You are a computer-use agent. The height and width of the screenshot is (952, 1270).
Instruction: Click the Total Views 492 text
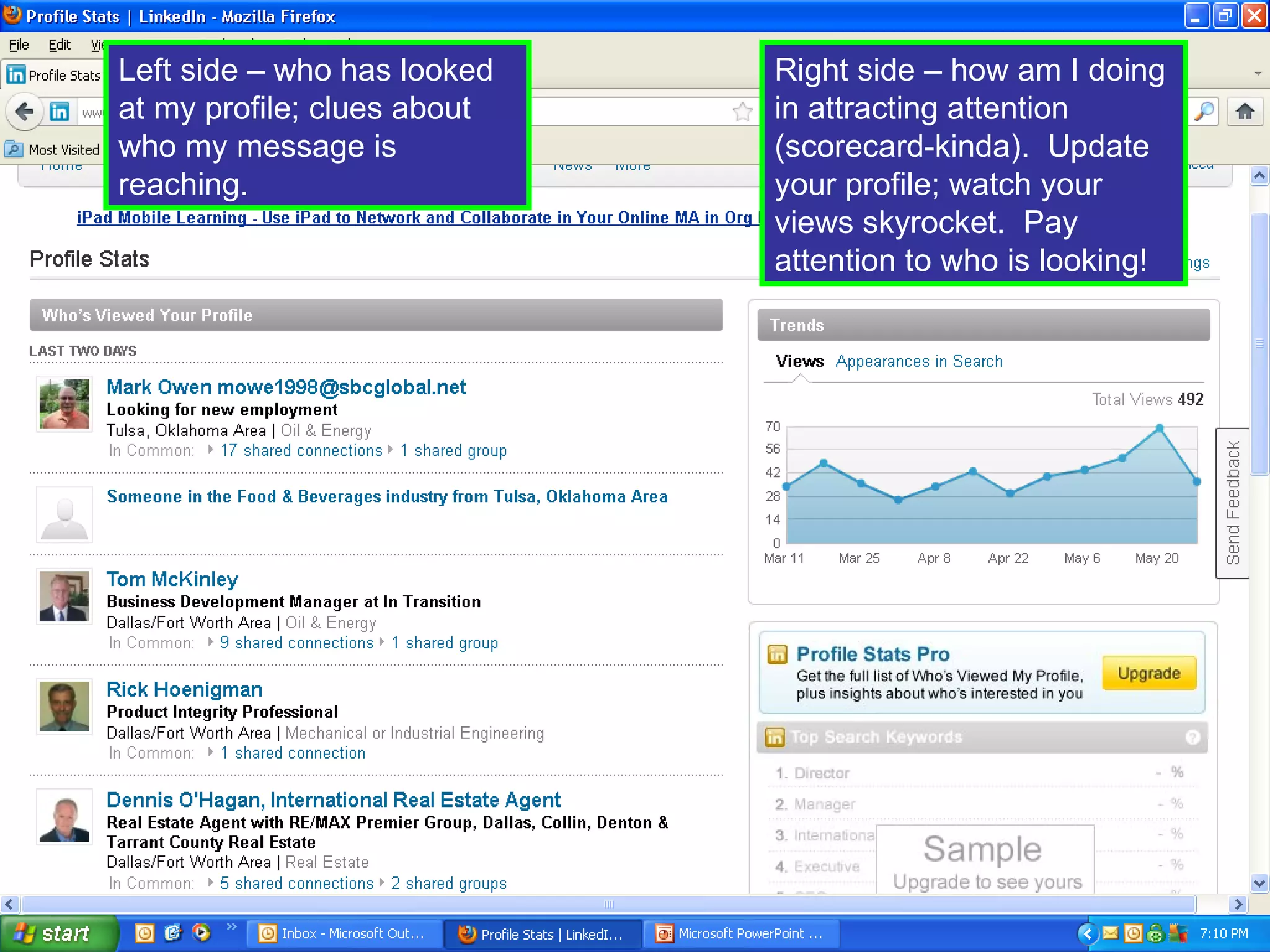point(1147,399)
